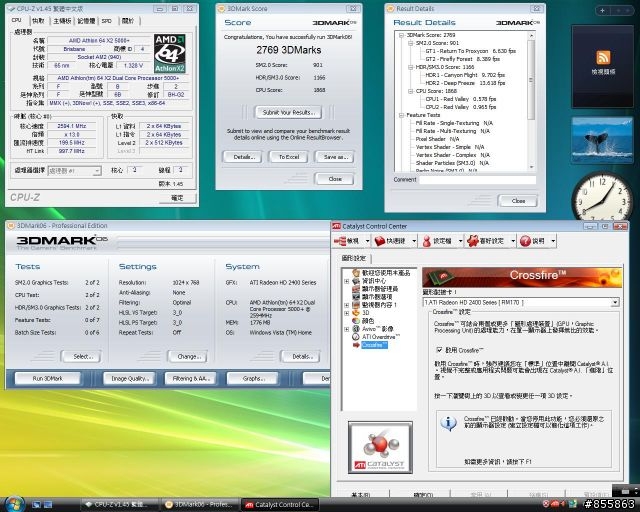640x512 pixels.
Task: Click the Details button in 3DMark Score window
Action: 242,157
